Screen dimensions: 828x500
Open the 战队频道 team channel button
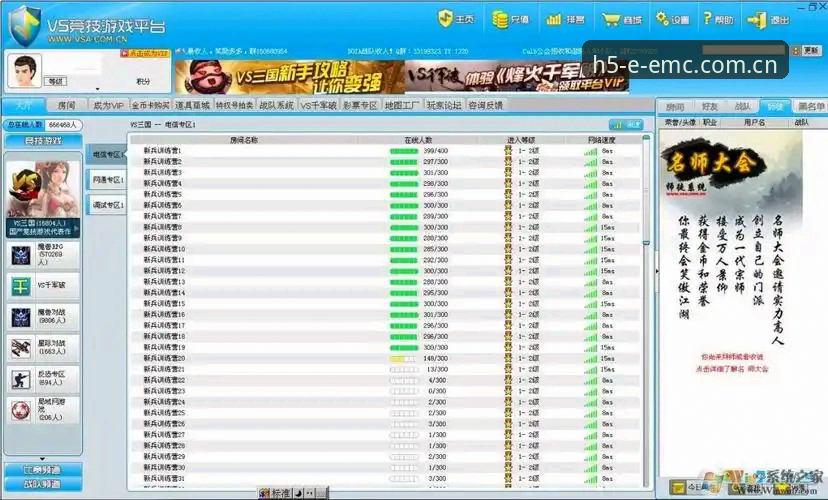[43, 484]
